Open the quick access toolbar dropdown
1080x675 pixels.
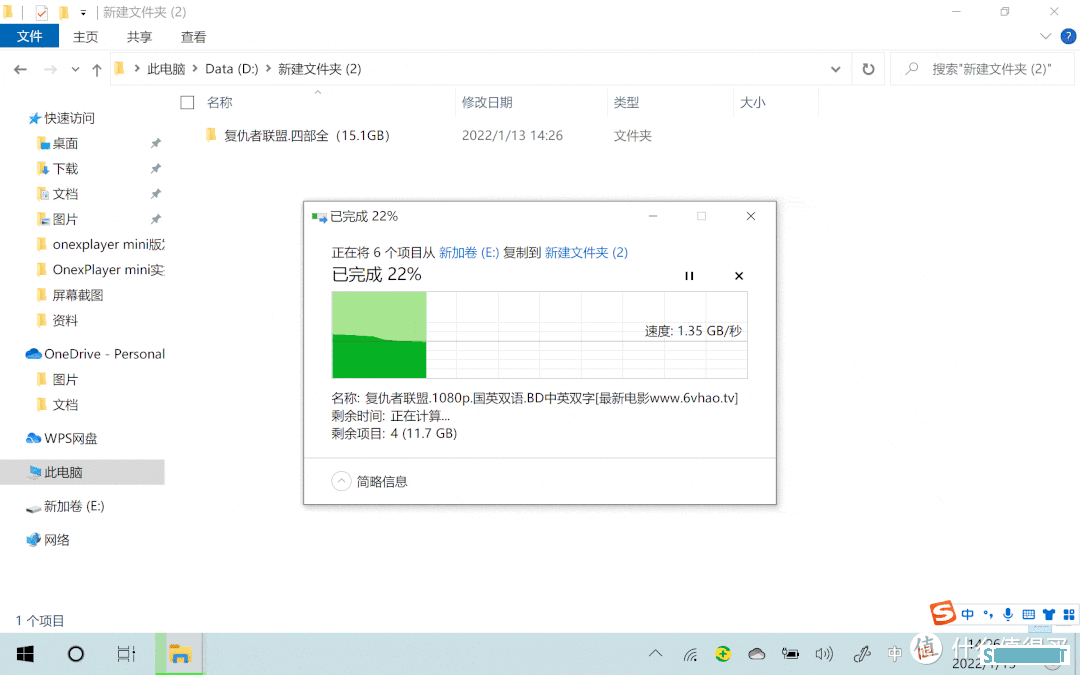pos(83,12)
